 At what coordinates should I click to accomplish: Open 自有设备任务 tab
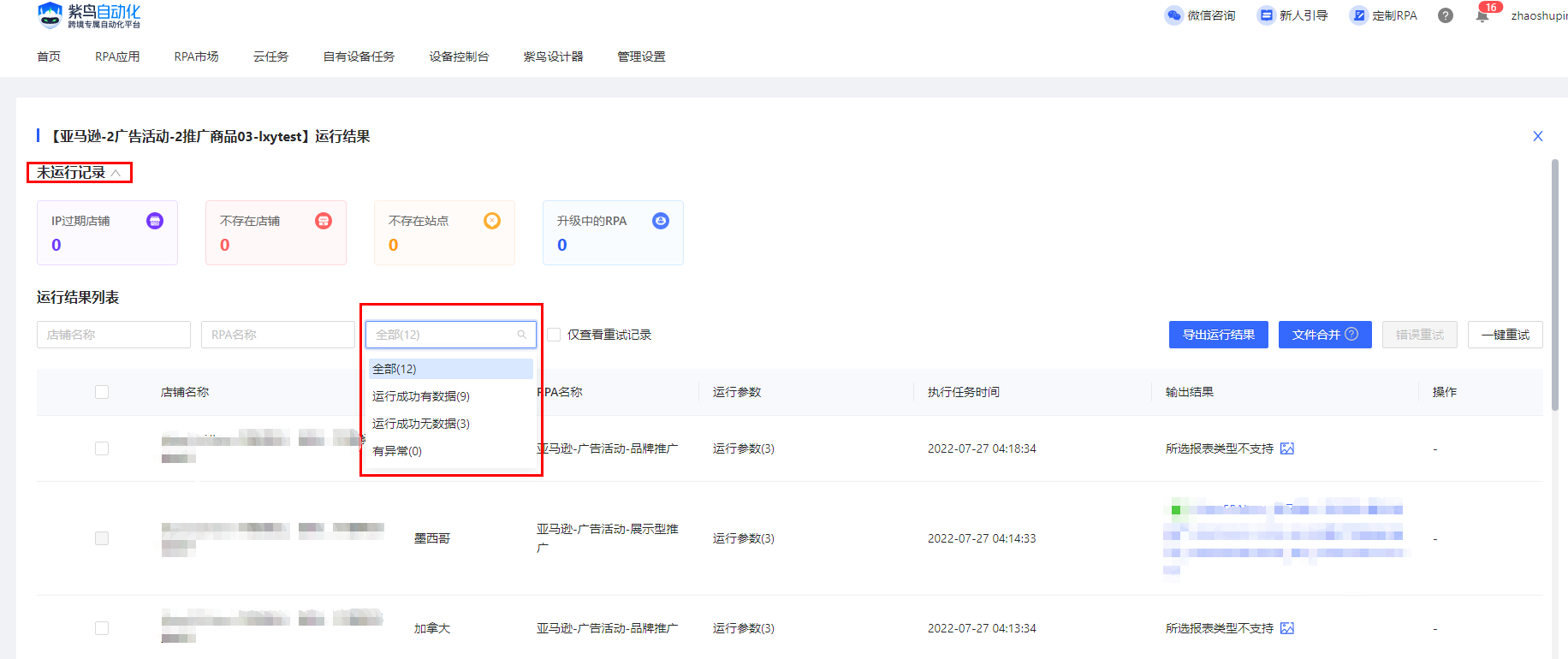click(x=359, y=56)
